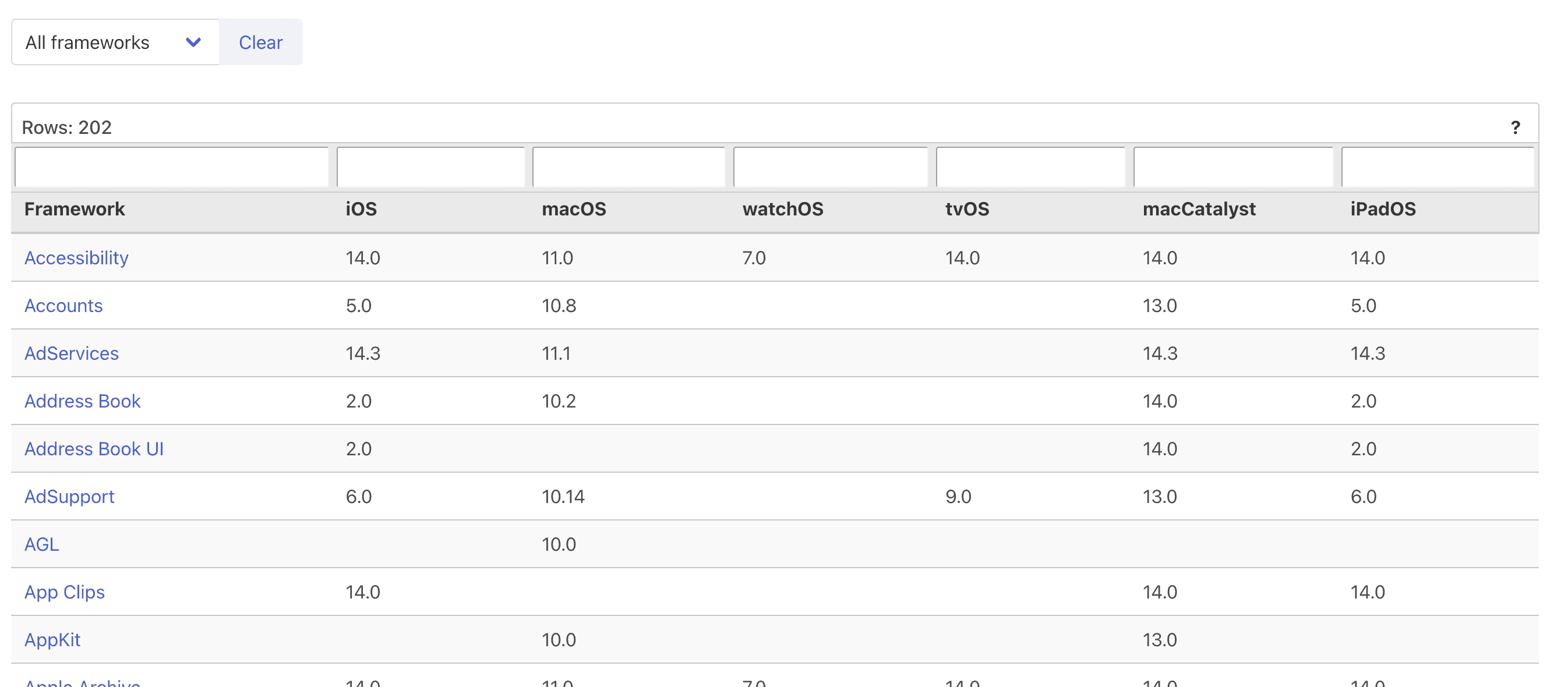This screenshot has height=687, width=1568.
Task: Click the question mark help icon
Action: tap(1515, 127)
